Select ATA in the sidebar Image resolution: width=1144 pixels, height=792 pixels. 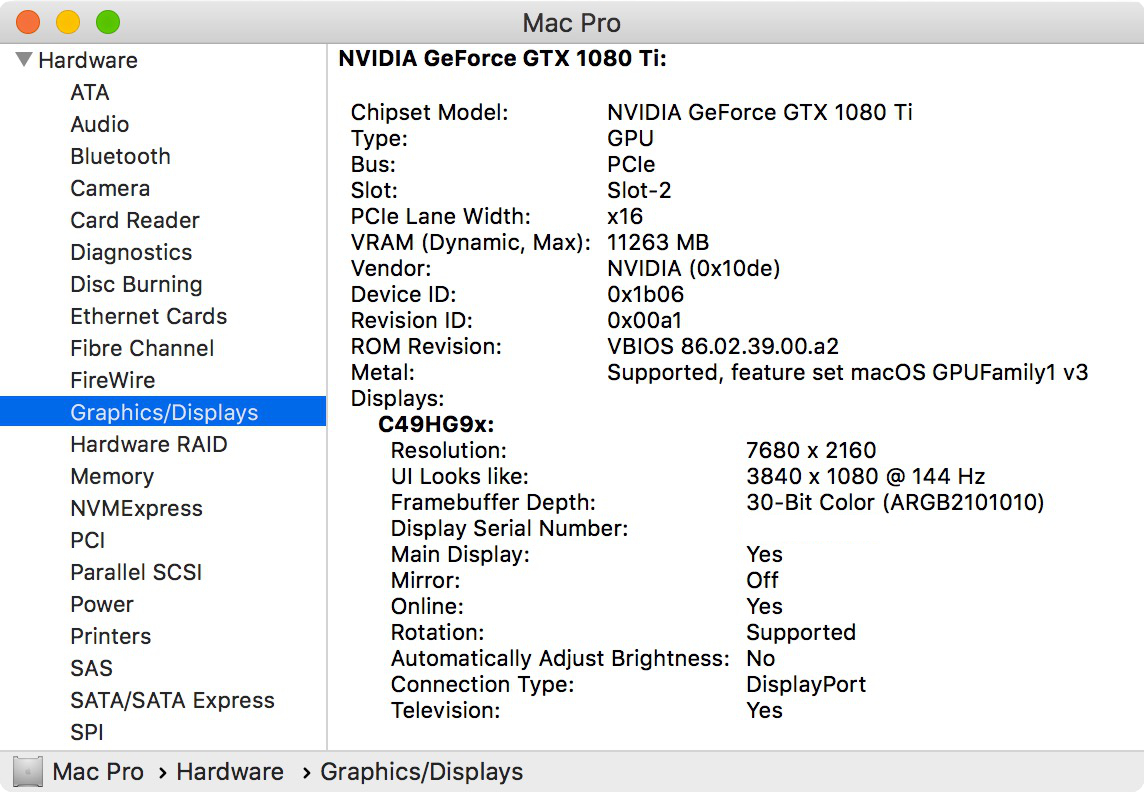[90, 93]
